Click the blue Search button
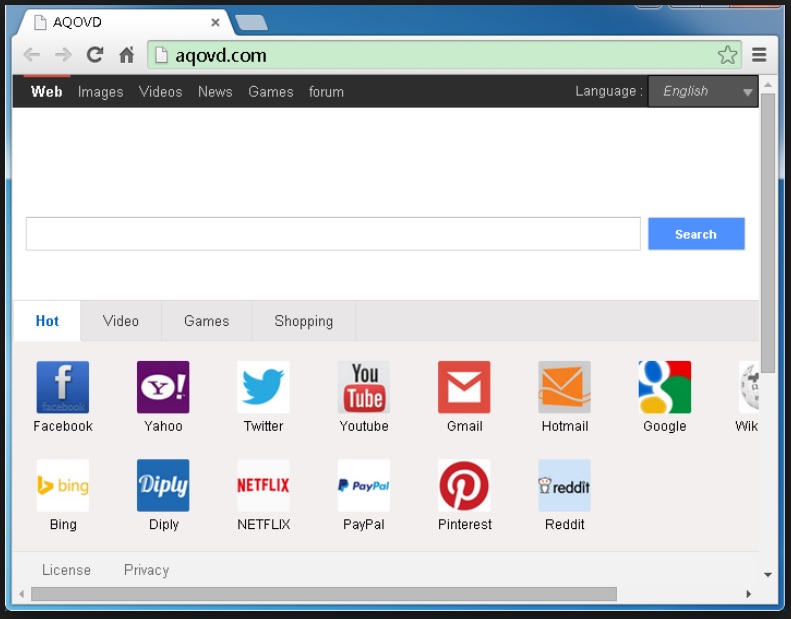 (x=696, y=234)
